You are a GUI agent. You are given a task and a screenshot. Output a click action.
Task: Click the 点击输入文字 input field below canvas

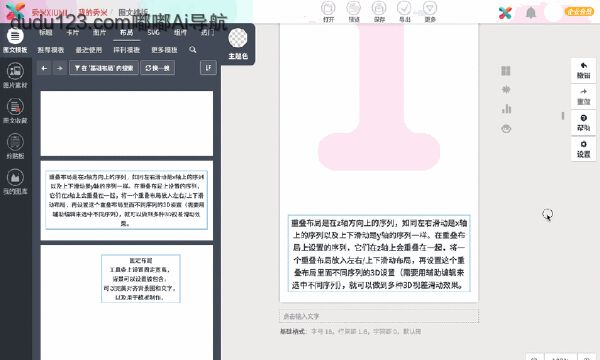pyautogui.click(x=379, y=316)
